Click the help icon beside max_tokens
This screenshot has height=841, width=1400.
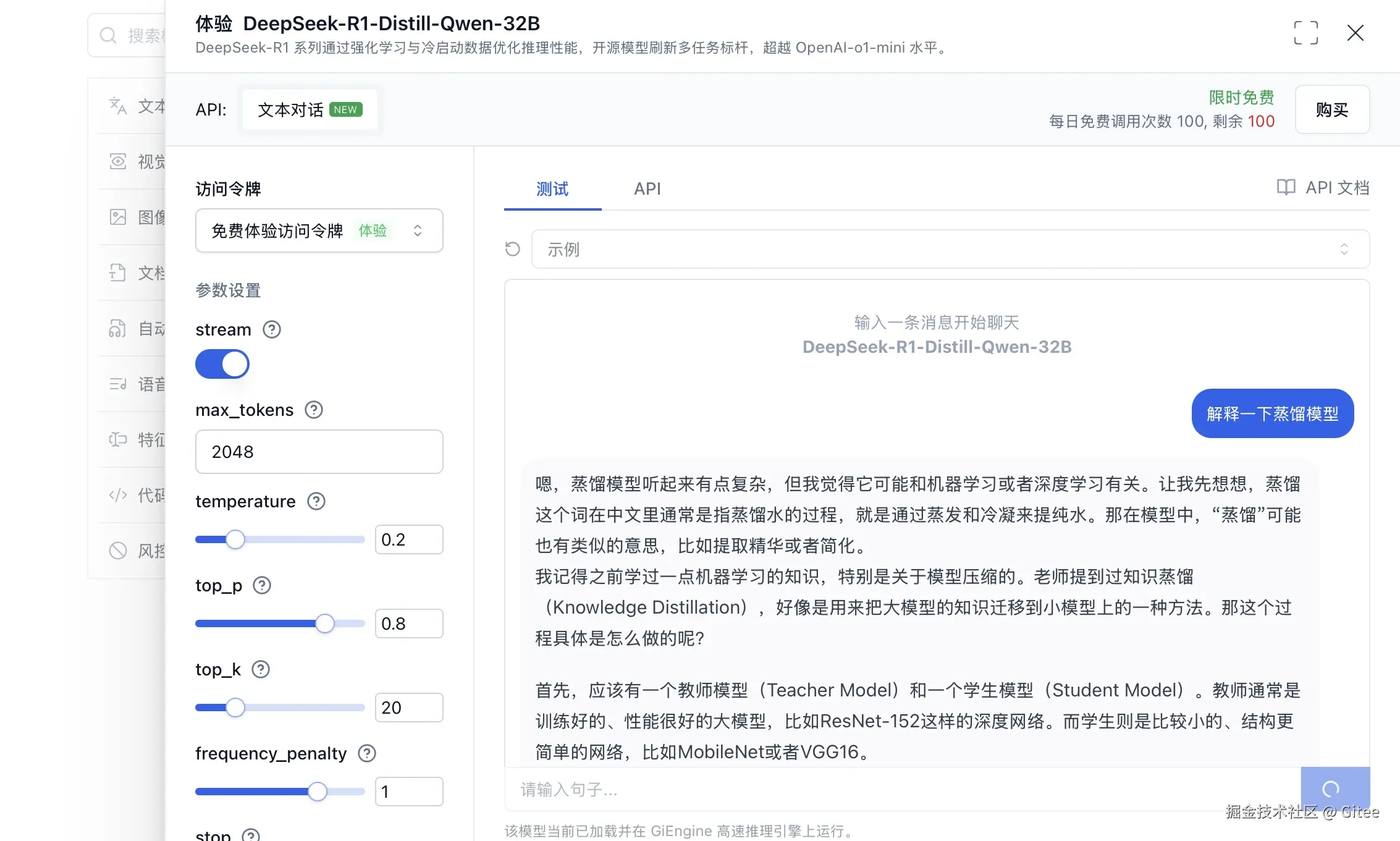(314, 410)
